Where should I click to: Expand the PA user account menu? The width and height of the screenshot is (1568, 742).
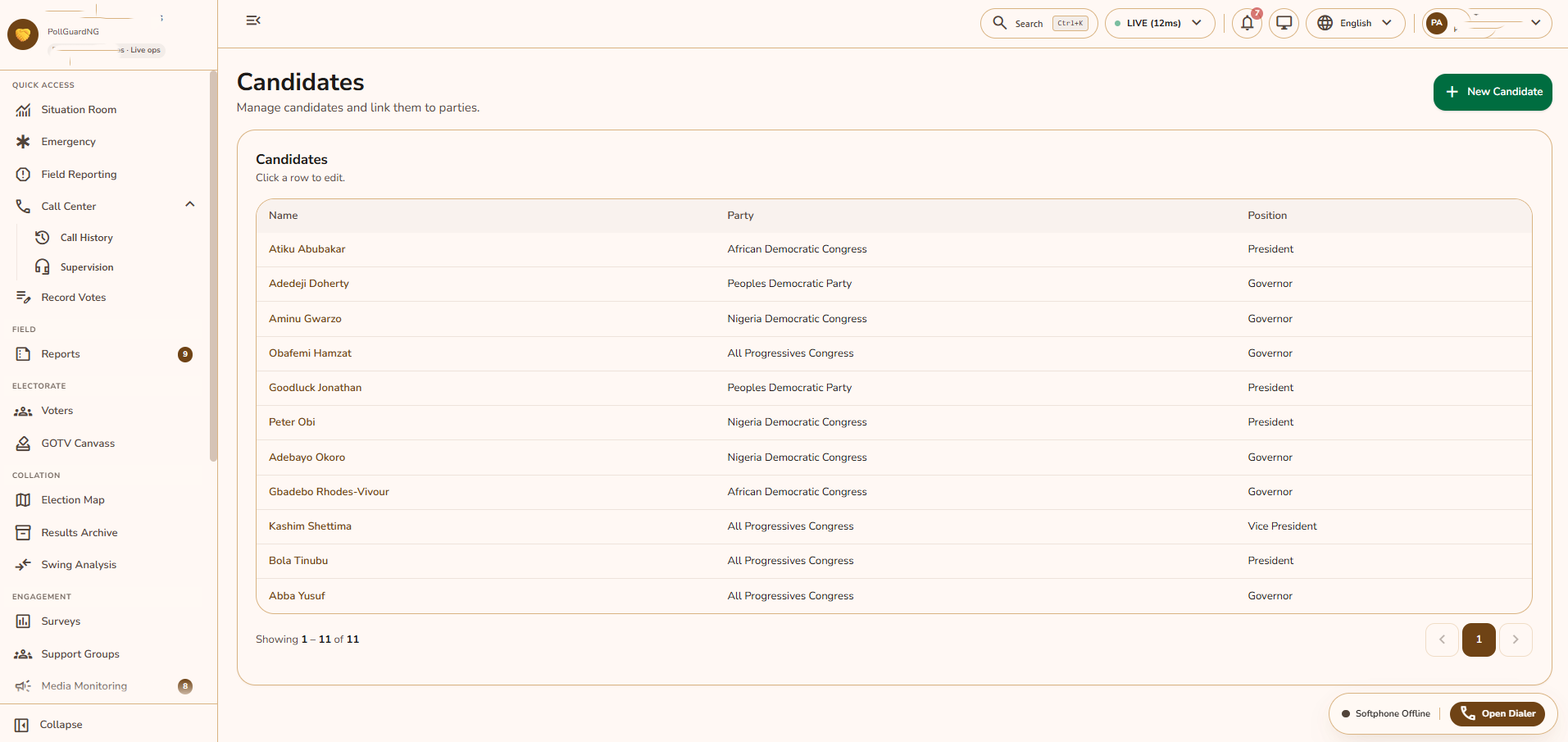[x=1486, y=23]
